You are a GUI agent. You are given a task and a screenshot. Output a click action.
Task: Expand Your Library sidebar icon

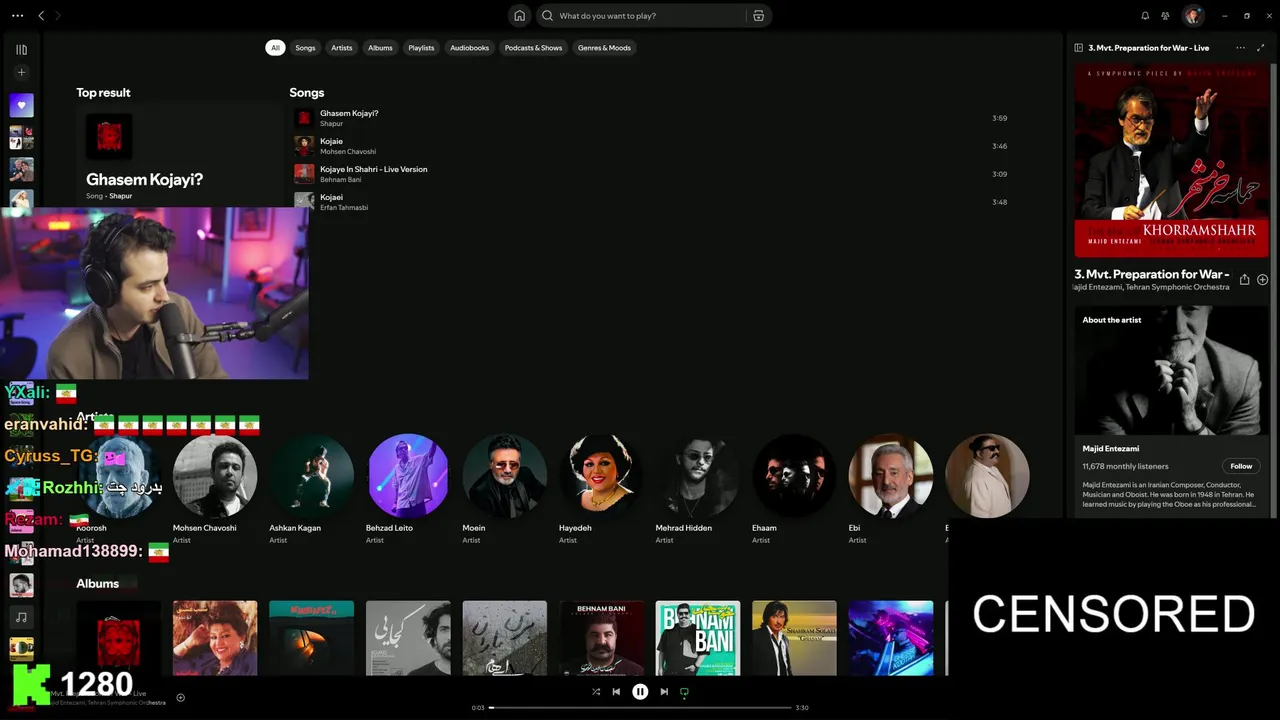pos(21,49)
